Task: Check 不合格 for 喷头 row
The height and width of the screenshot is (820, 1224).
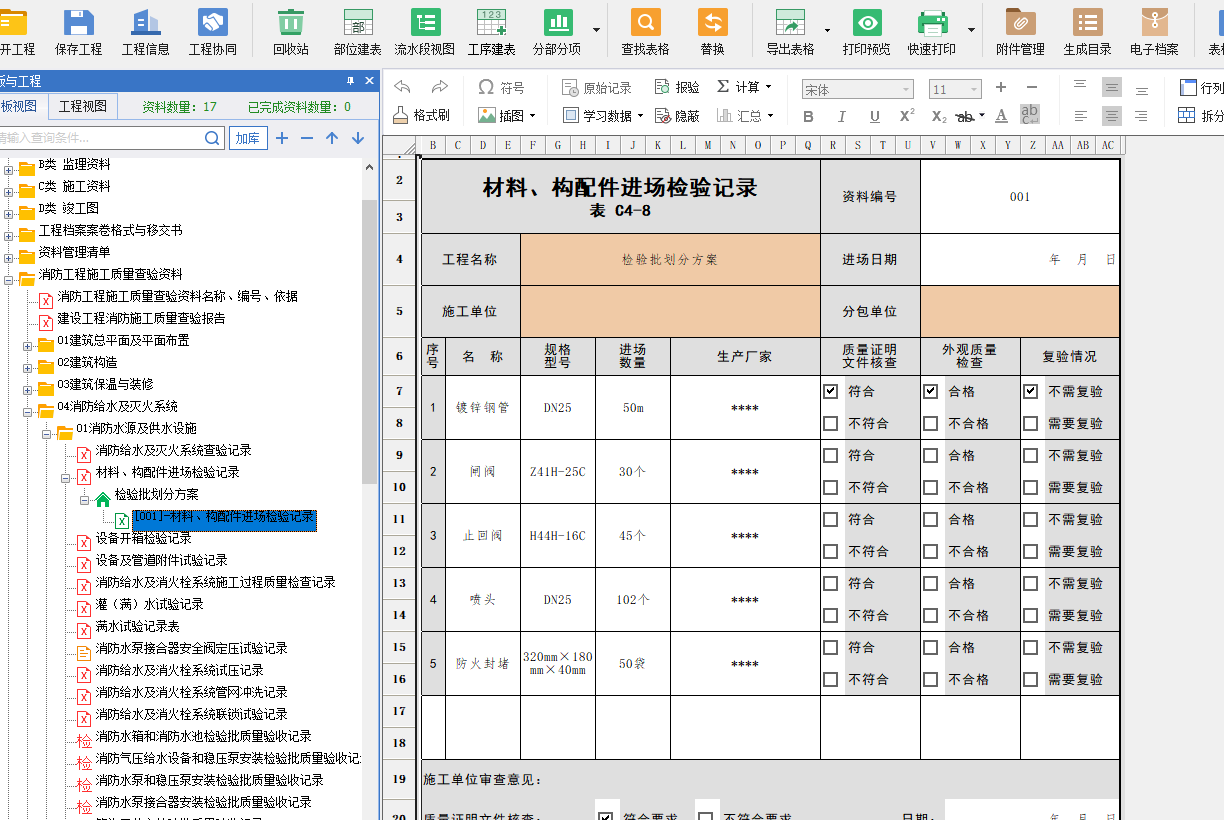Action: [x=930, y=615]
